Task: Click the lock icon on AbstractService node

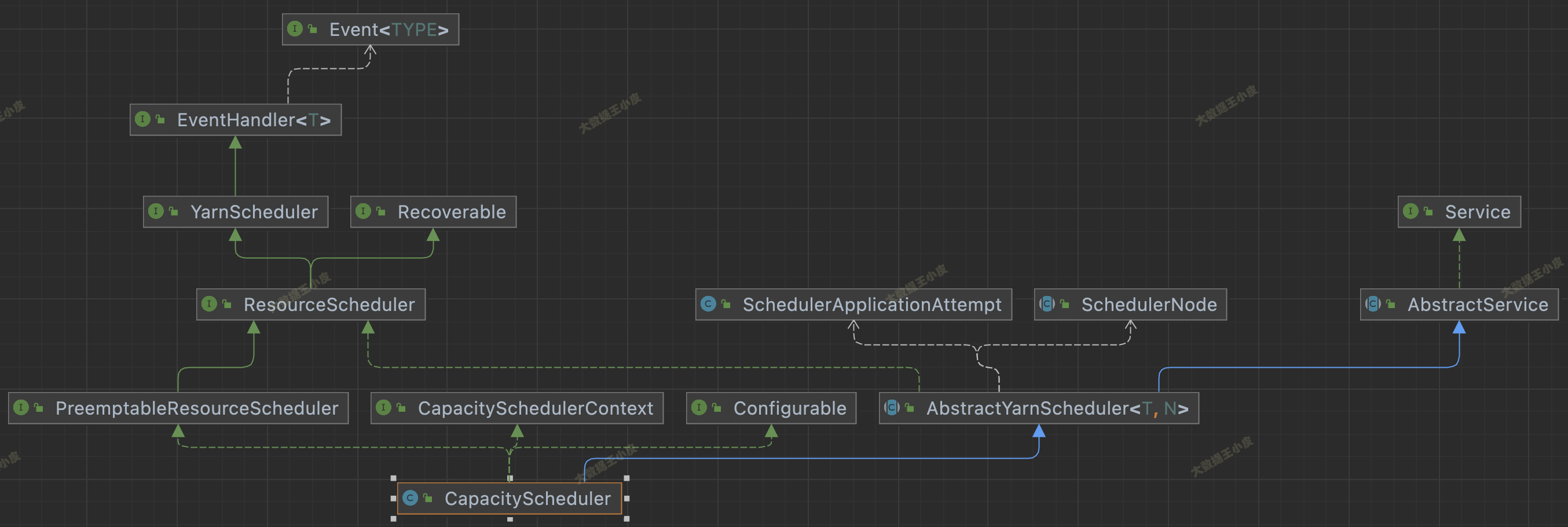Action: [1390, 303]
